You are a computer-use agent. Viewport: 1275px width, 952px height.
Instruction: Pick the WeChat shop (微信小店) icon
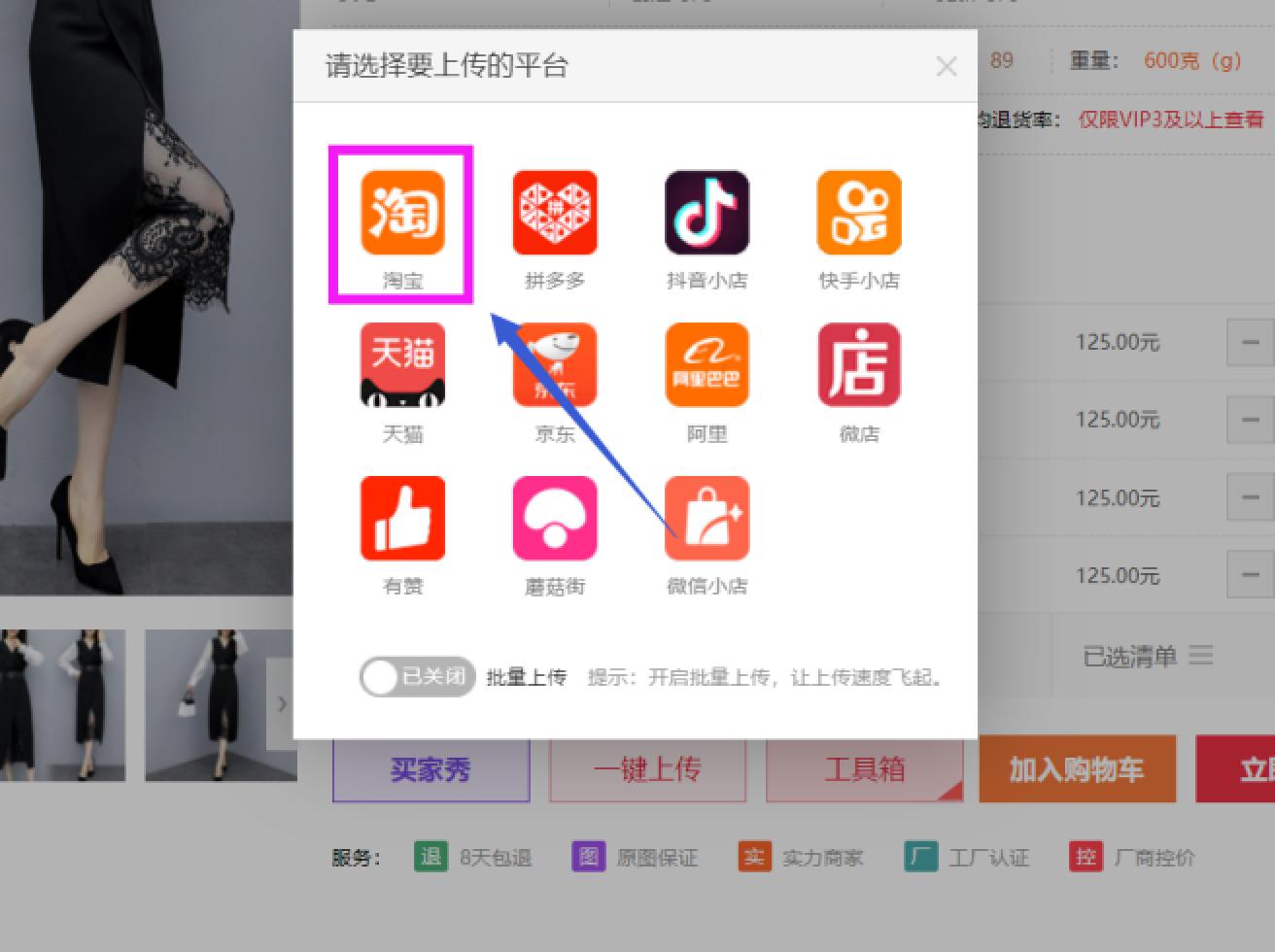[706, 518]
